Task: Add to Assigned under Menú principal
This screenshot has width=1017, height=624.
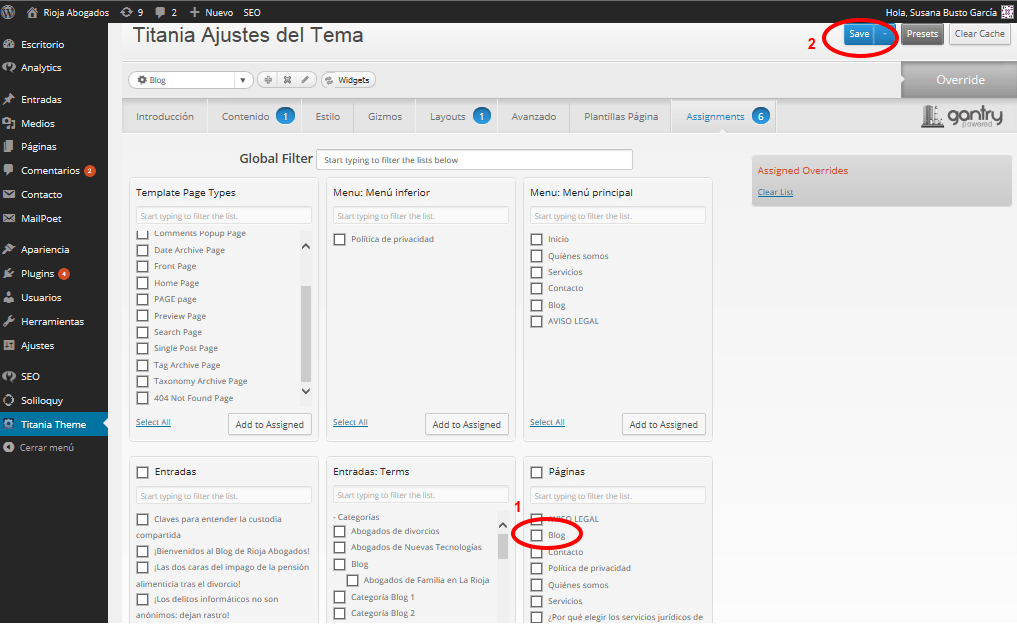Action: tap(664, 424)
